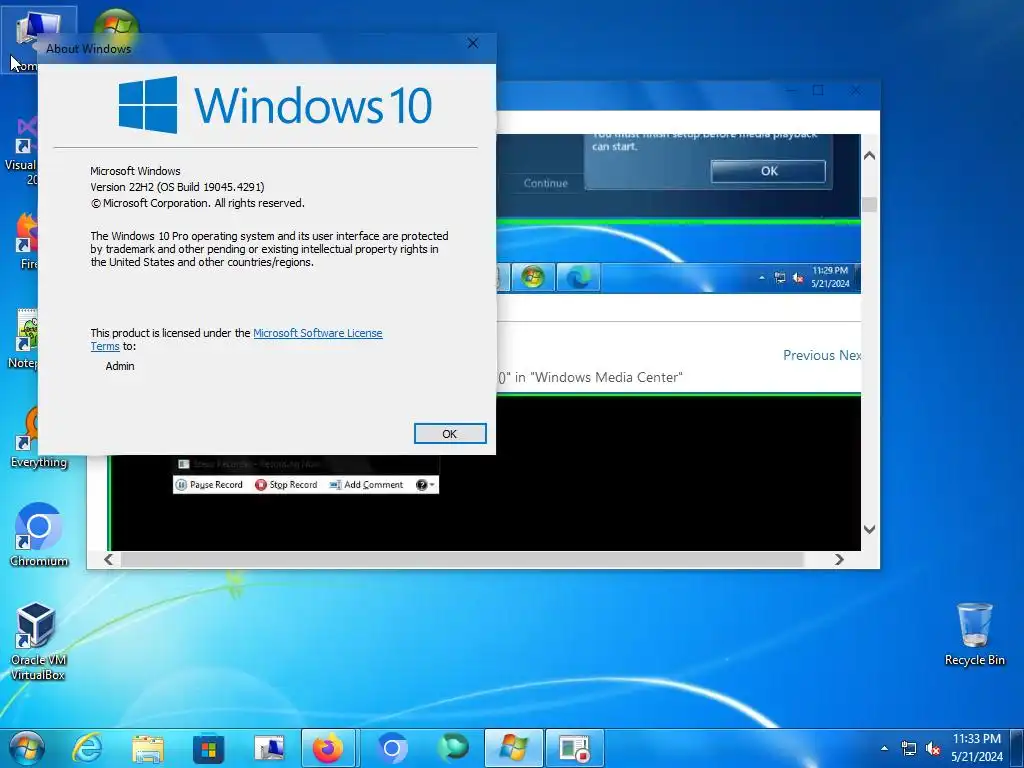Click the Show desktop strip on the taskbar

pyautogui.click(x=1017, y=748)
